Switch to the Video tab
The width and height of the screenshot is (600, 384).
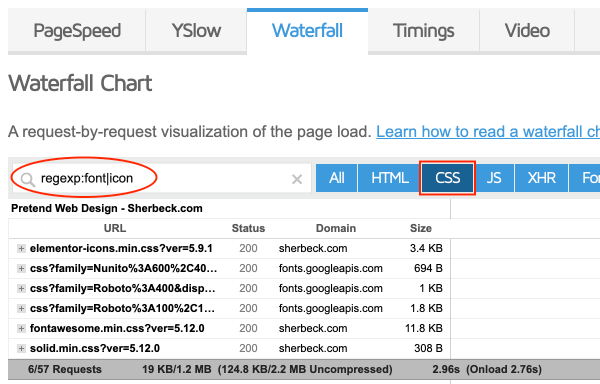(x=527, y=31)
